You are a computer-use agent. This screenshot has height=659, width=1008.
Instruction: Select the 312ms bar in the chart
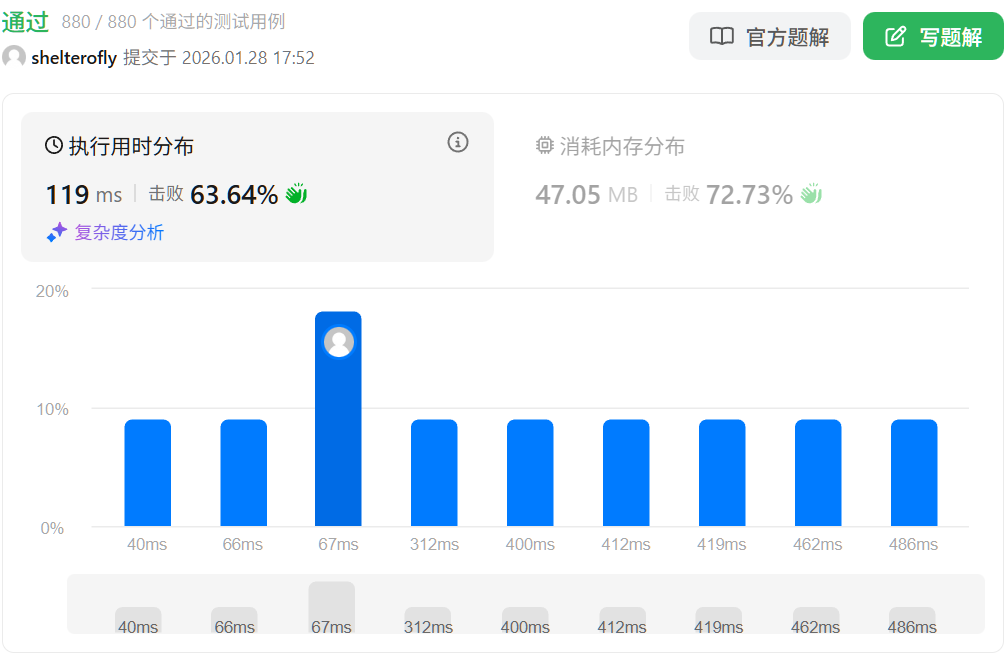(434, 473)
